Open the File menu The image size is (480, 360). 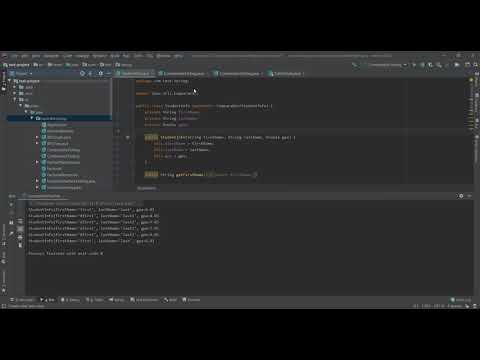click(x=15, y=56)
